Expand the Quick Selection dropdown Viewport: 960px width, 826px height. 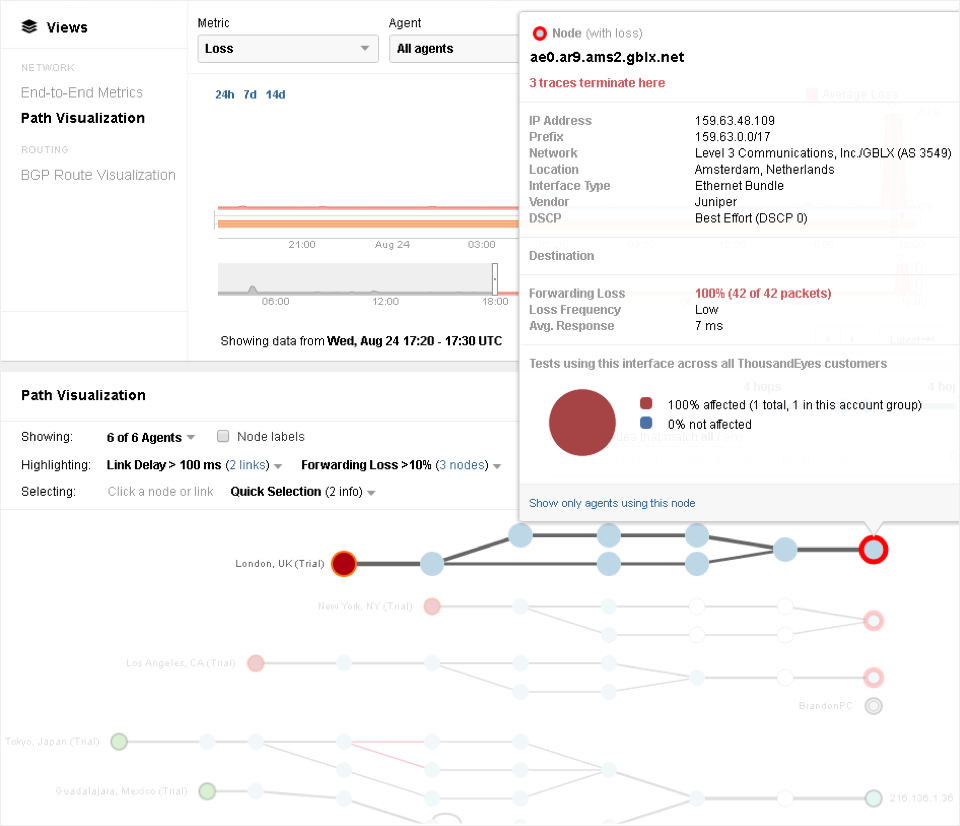point(302,492)
